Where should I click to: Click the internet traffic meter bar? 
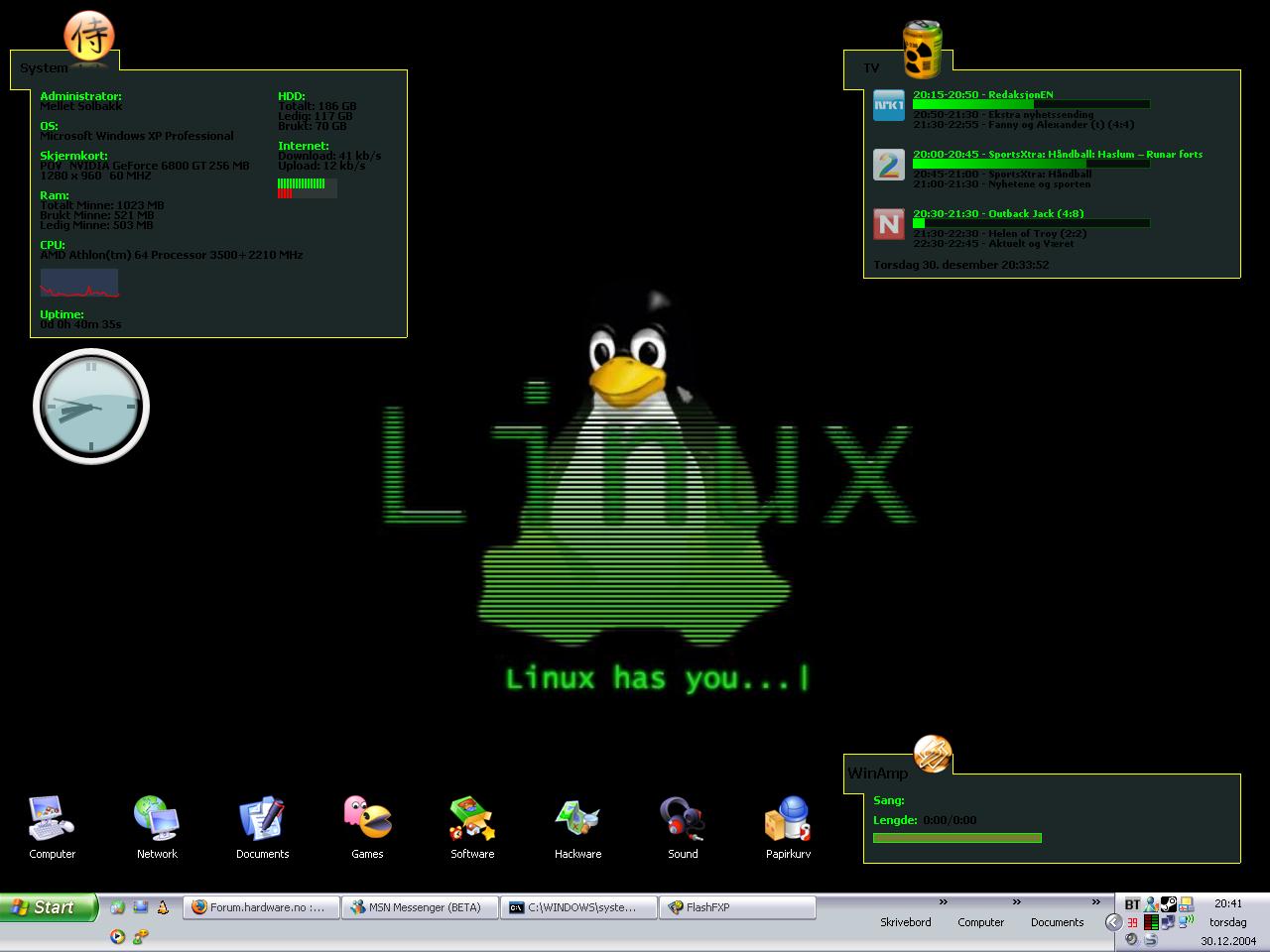pos(308,187)
